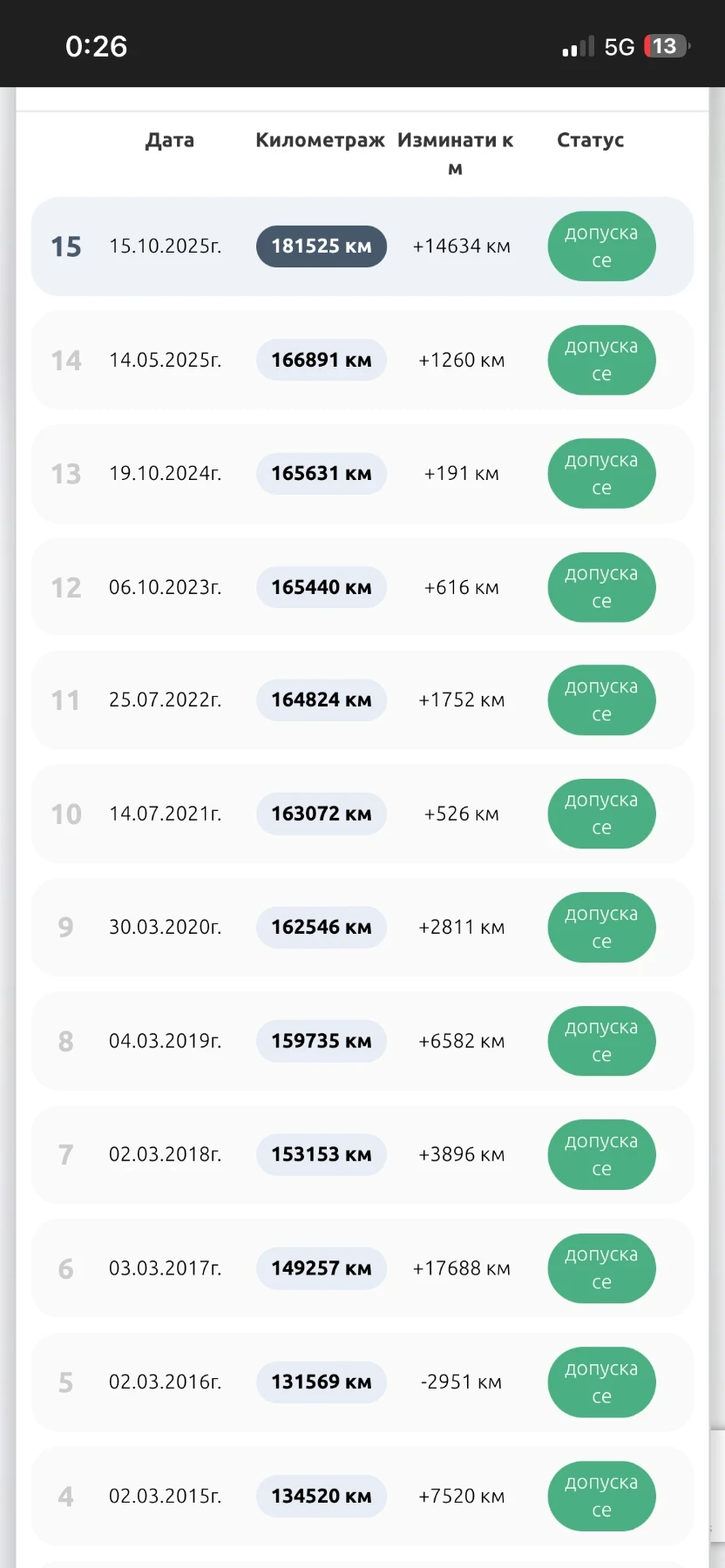
Task: Click допуска се status for 06.10.2023
Action: click(601, 587)
